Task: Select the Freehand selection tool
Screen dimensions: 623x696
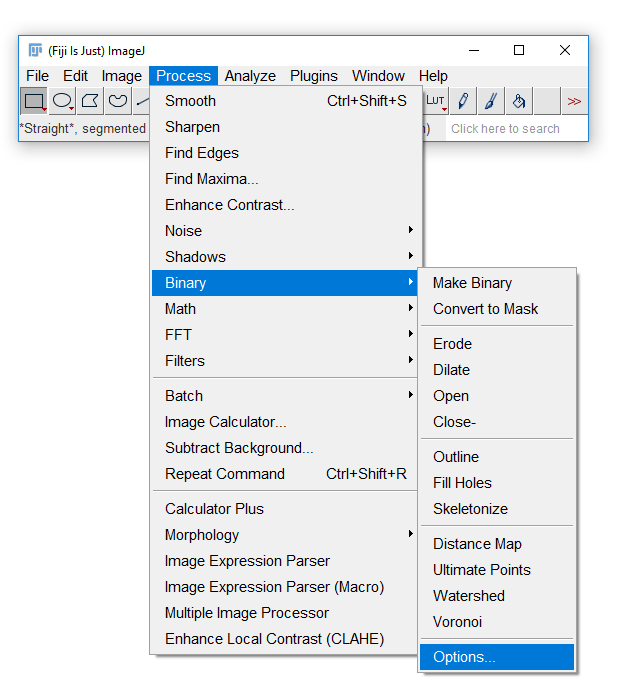Action: pyautogui.click(x=118, y=101)
